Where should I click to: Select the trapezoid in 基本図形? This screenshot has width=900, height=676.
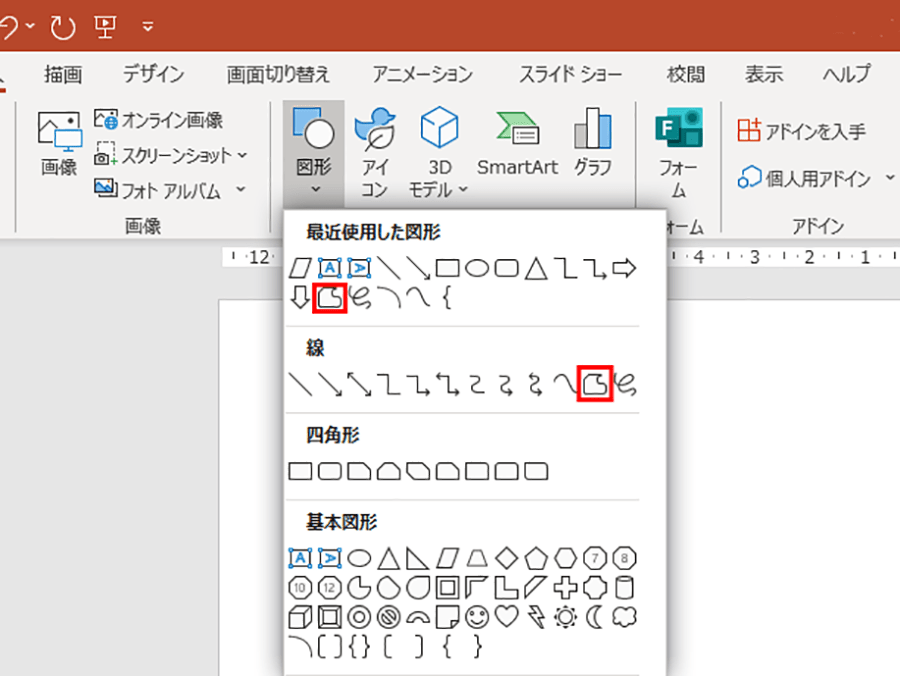477,558
